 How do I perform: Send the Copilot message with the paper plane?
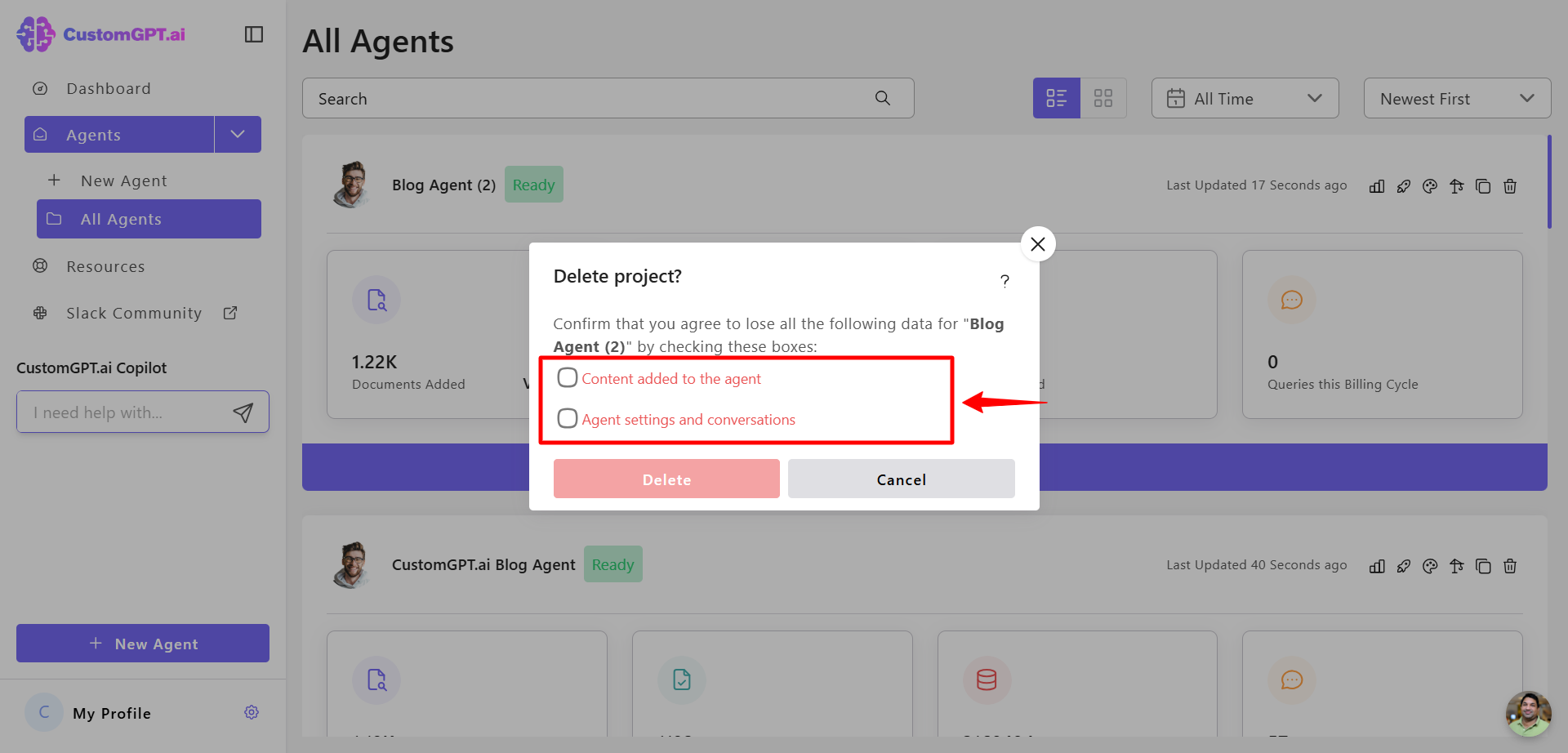click(x=243, y=412)
